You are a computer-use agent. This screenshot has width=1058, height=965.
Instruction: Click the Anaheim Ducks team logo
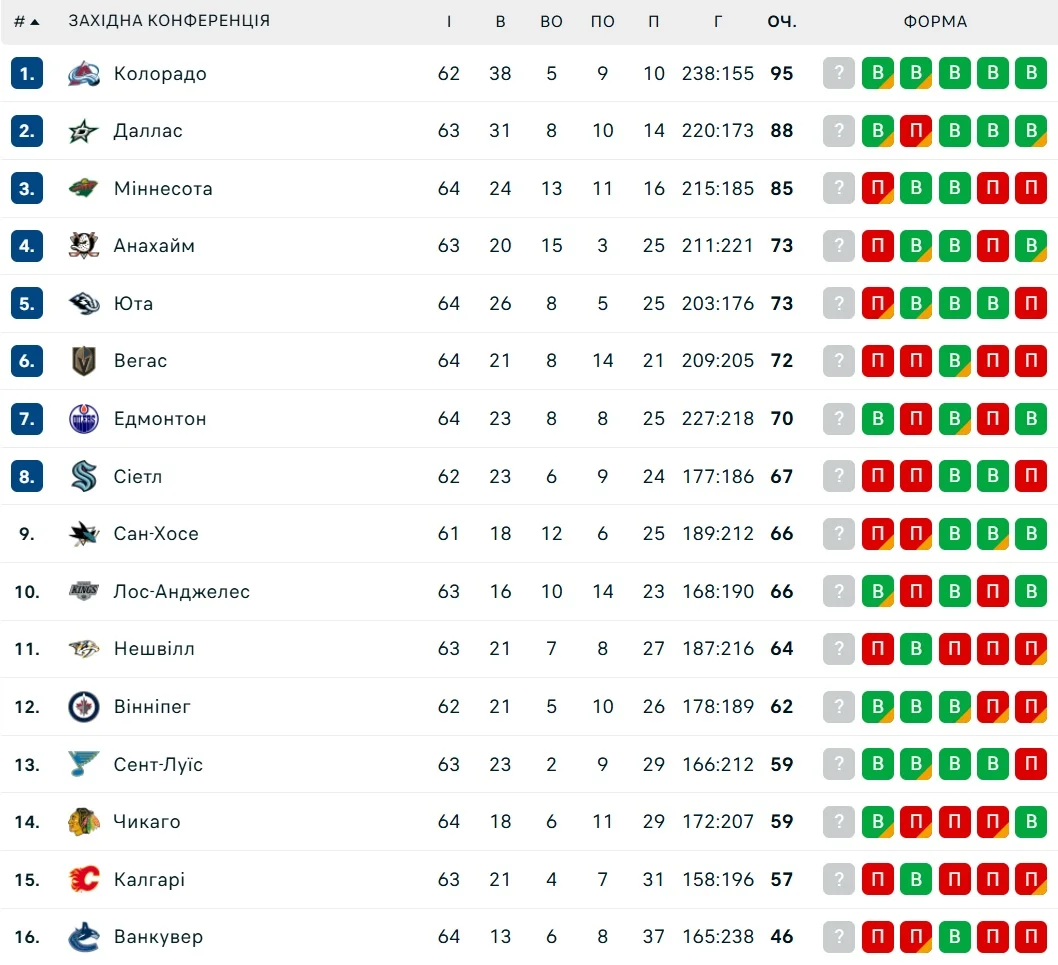[x=84, y=246]
